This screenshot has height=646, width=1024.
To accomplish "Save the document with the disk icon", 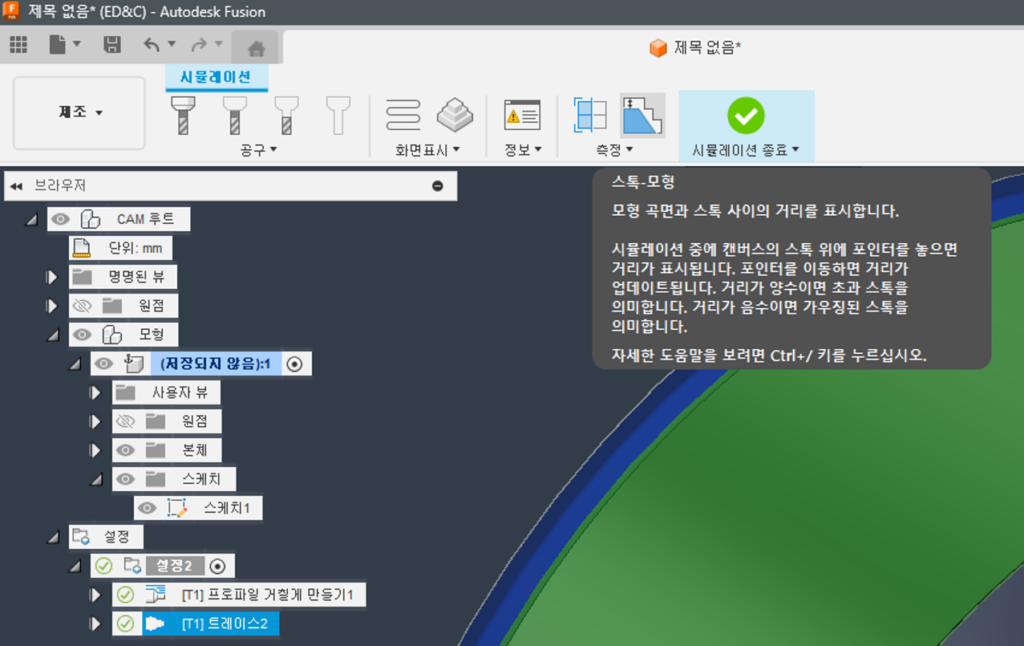I will [112, 44].
